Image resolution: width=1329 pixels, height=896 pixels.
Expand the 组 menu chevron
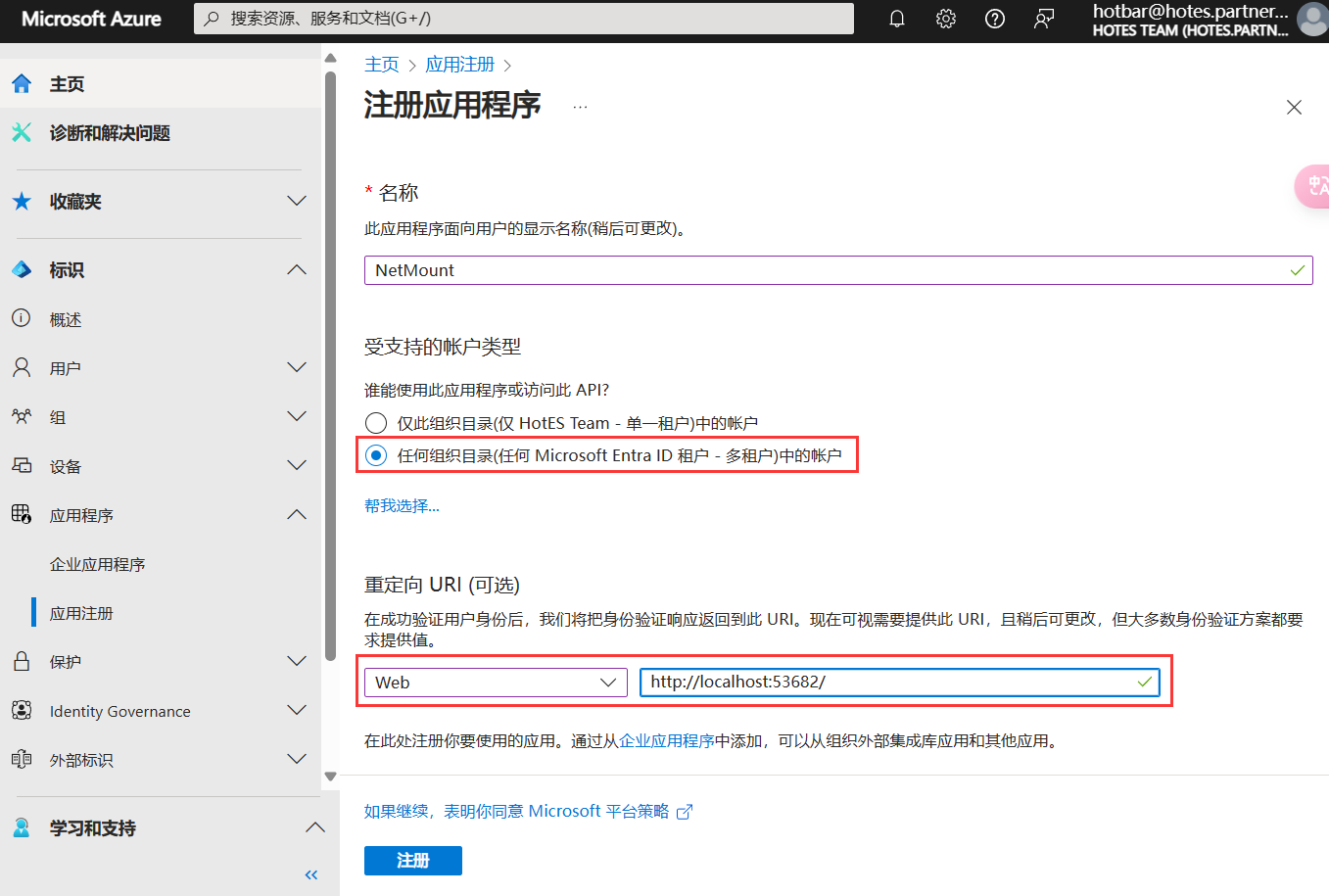coord(297,416)
